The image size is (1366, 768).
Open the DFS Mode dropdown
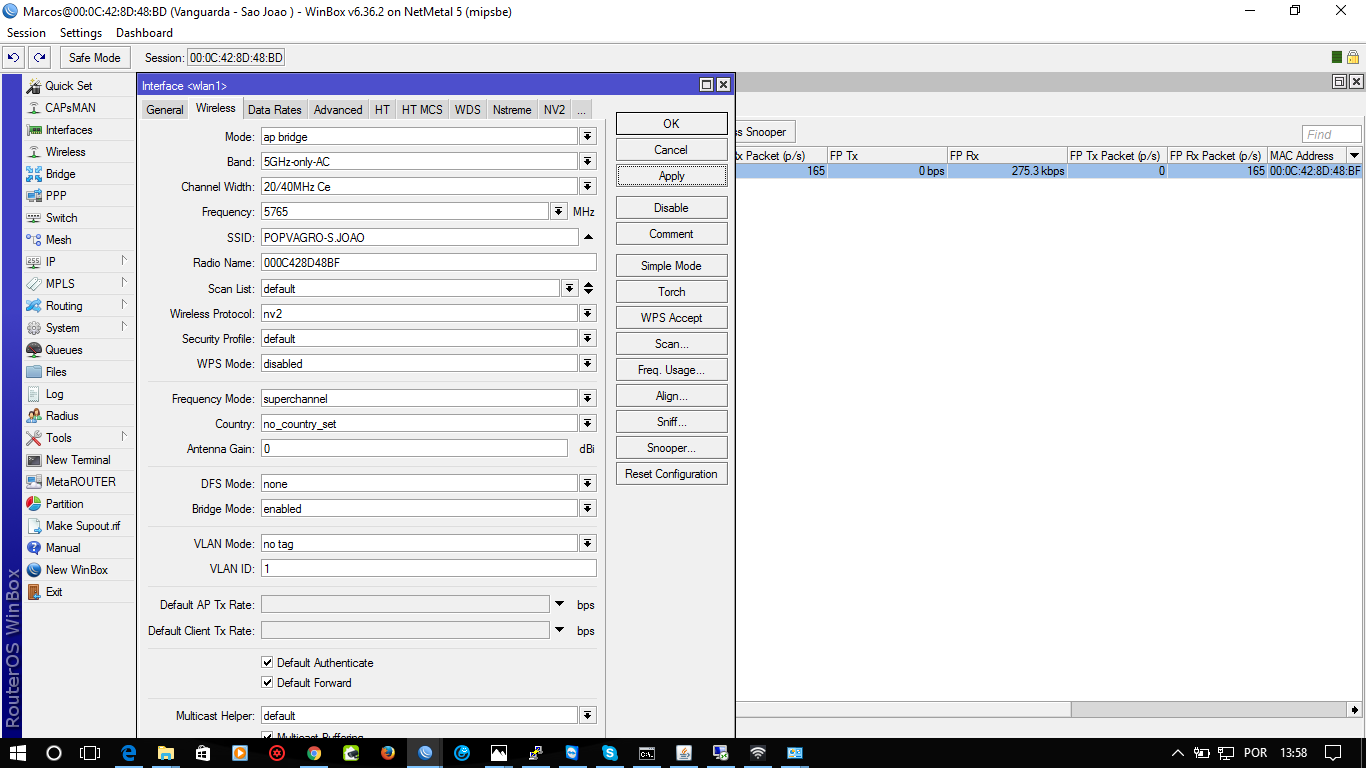pos(588,484)
